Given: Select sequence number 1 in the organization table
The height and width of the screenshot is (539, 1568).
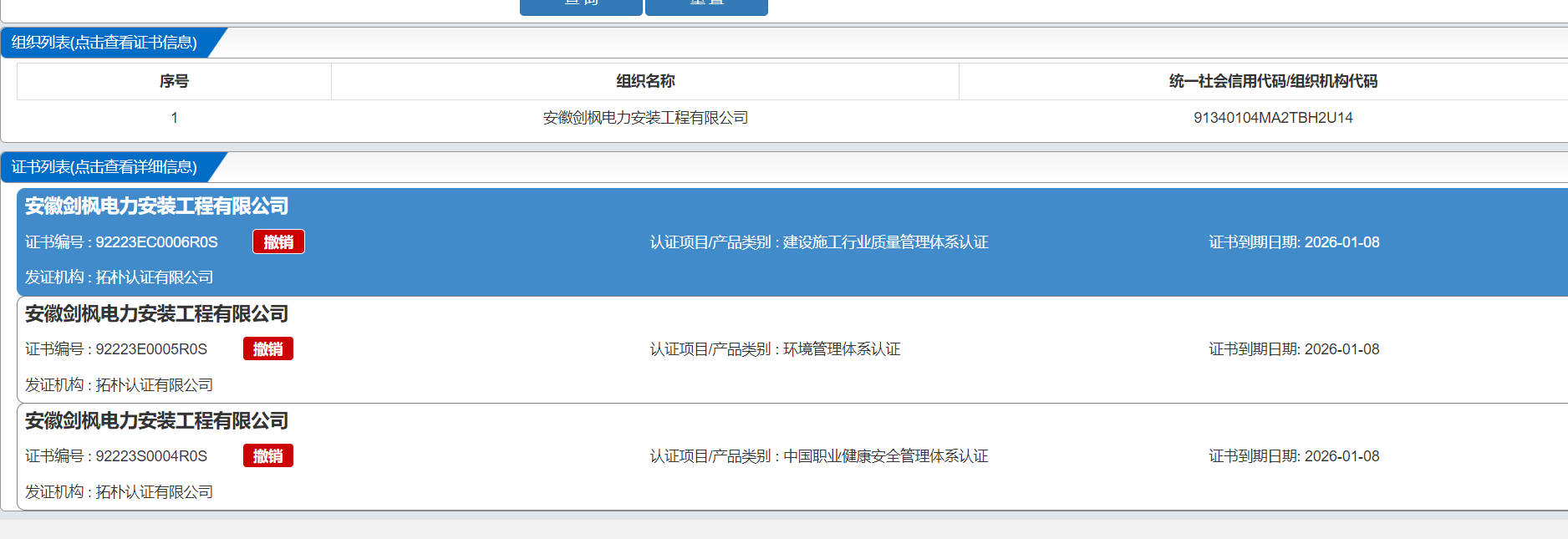Looking at the screenshot, I should point(174,118).
